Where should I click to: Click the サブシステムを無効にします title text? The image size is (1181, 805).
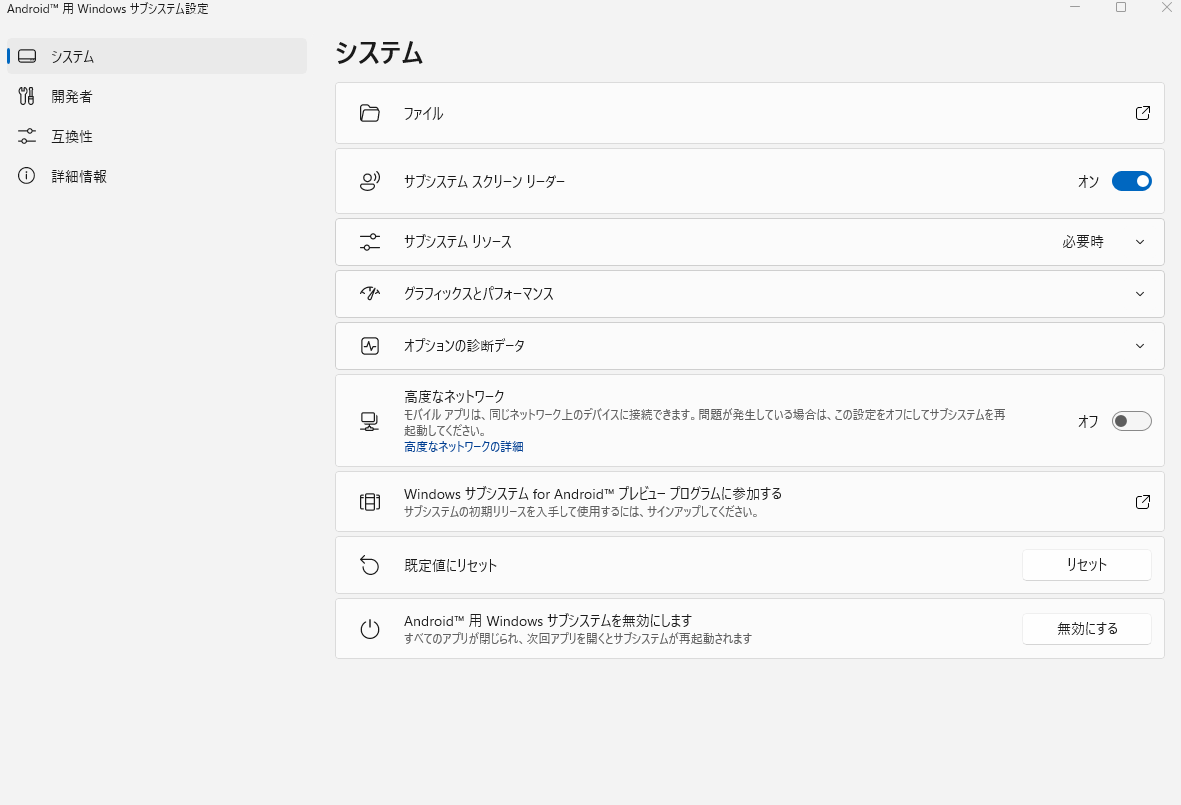point(548,621)
